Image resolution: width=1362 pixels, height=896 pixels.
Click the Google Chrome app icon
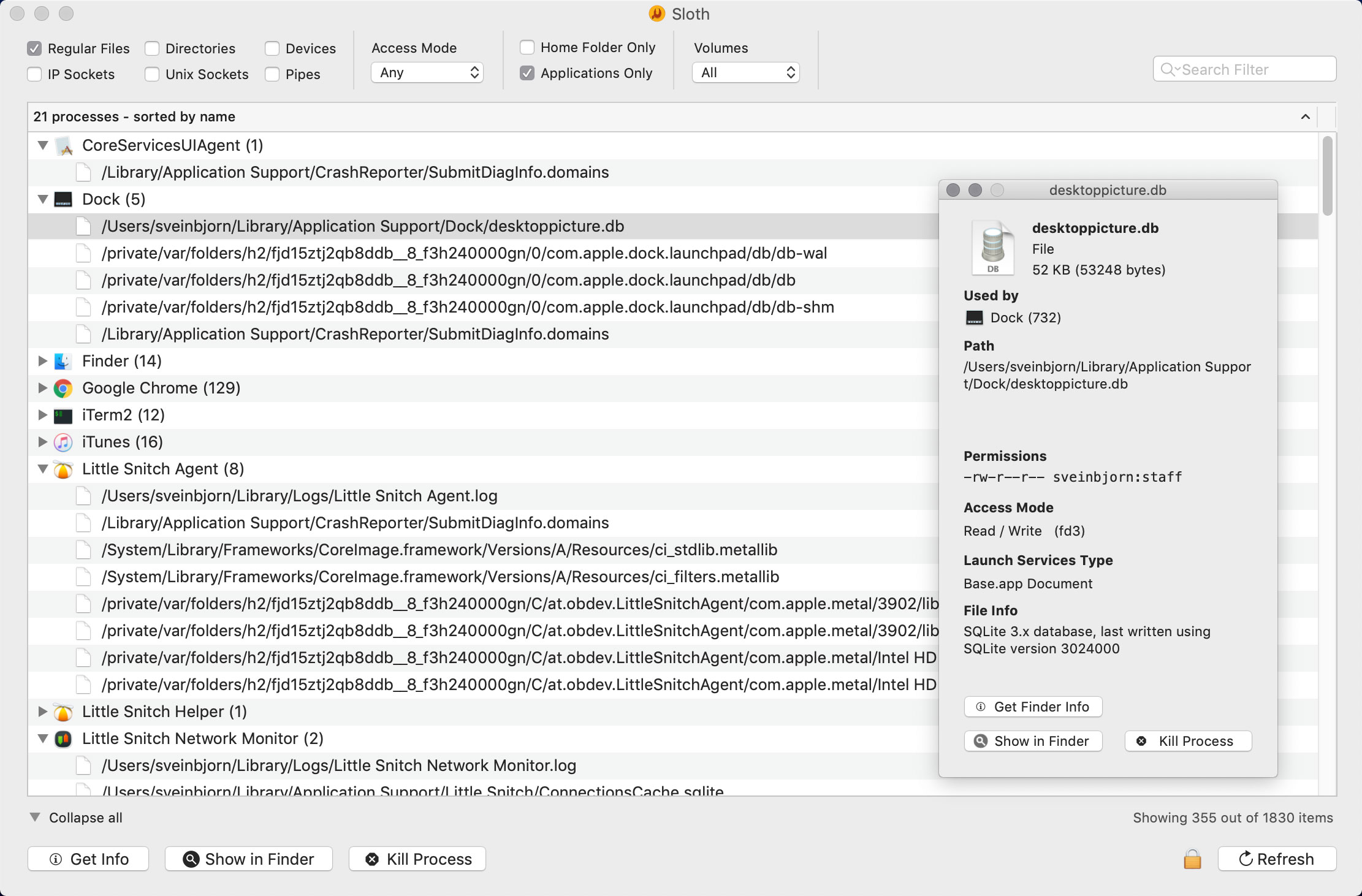tap(63, 388)
